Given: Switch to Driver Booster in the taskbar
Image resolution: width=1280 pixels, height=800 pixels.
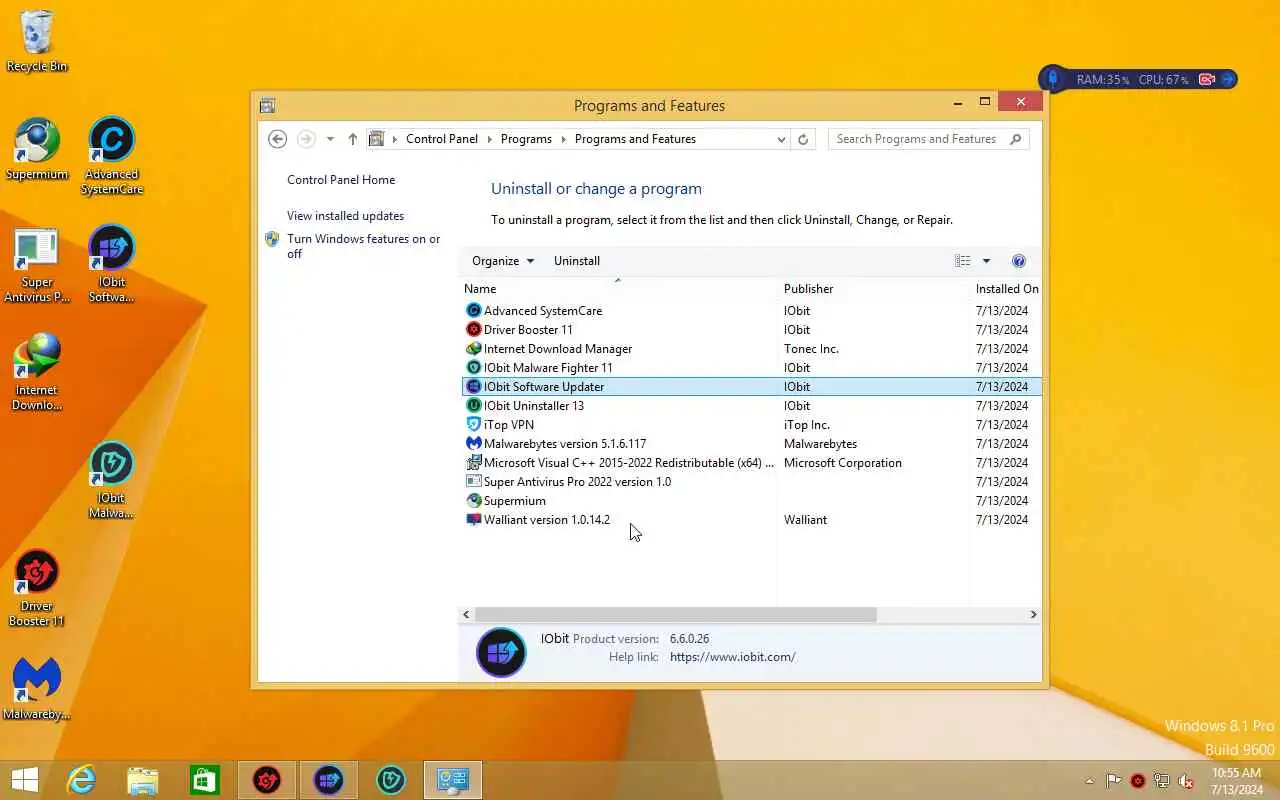Looking at the screenshot, I should pyautogui.click(x=267, y=780).
